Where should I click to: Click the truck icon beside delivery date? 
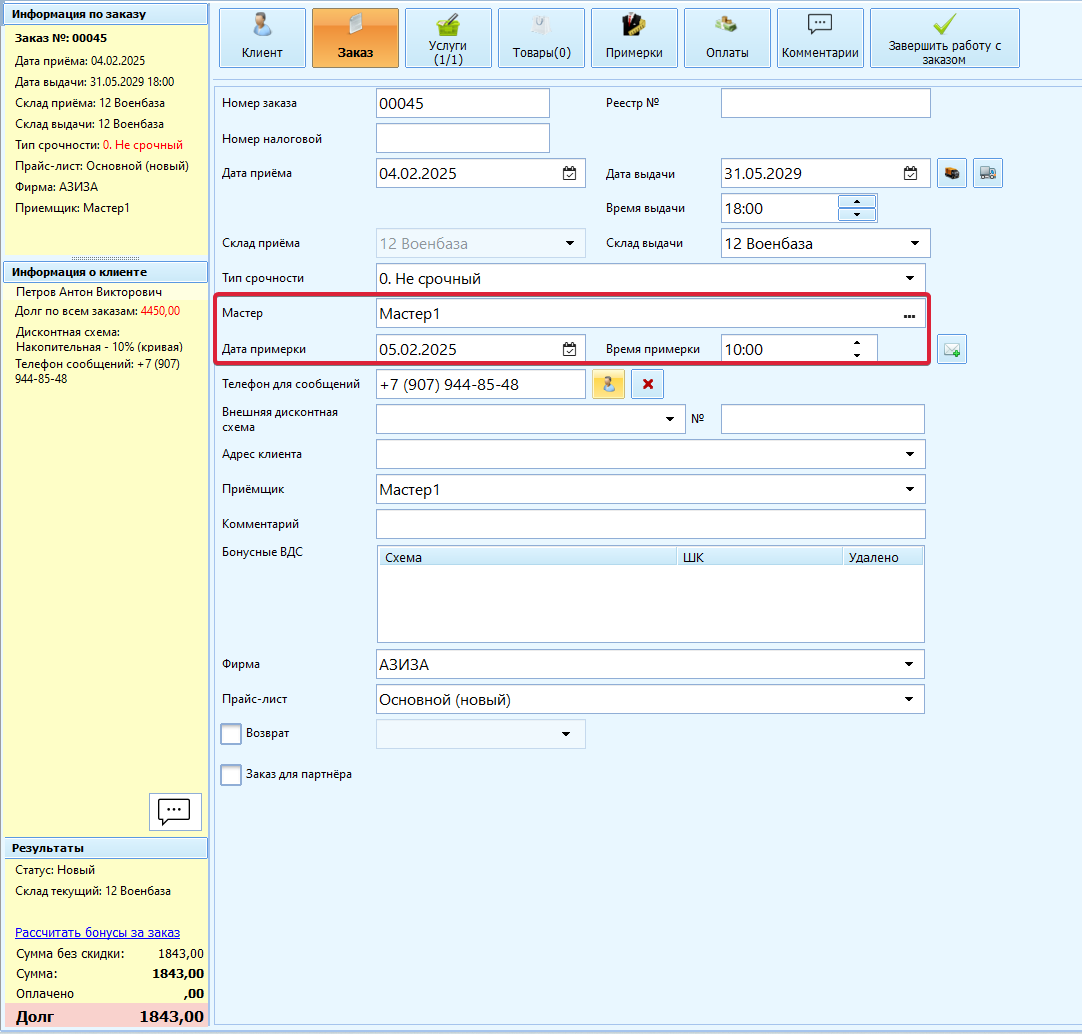tap(988, 174)
